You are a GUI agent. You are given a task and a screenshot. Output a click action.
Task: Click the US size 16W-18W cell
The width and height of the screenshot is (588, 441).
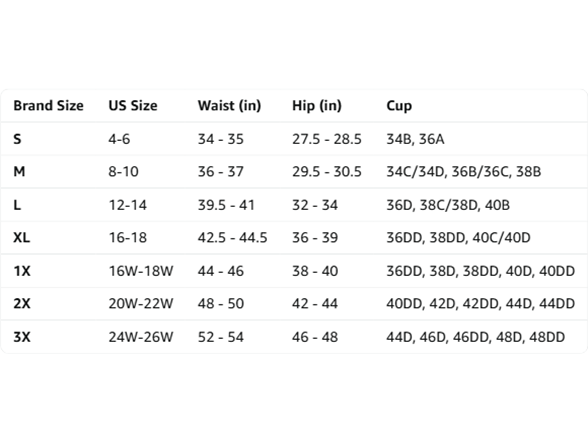[x=141, y=271]
